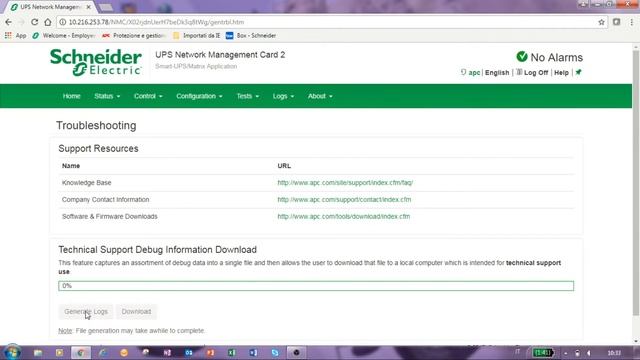Open the Box - Schneider bookmark
Screen dimensions: 640x360
[x=251, y=36]
